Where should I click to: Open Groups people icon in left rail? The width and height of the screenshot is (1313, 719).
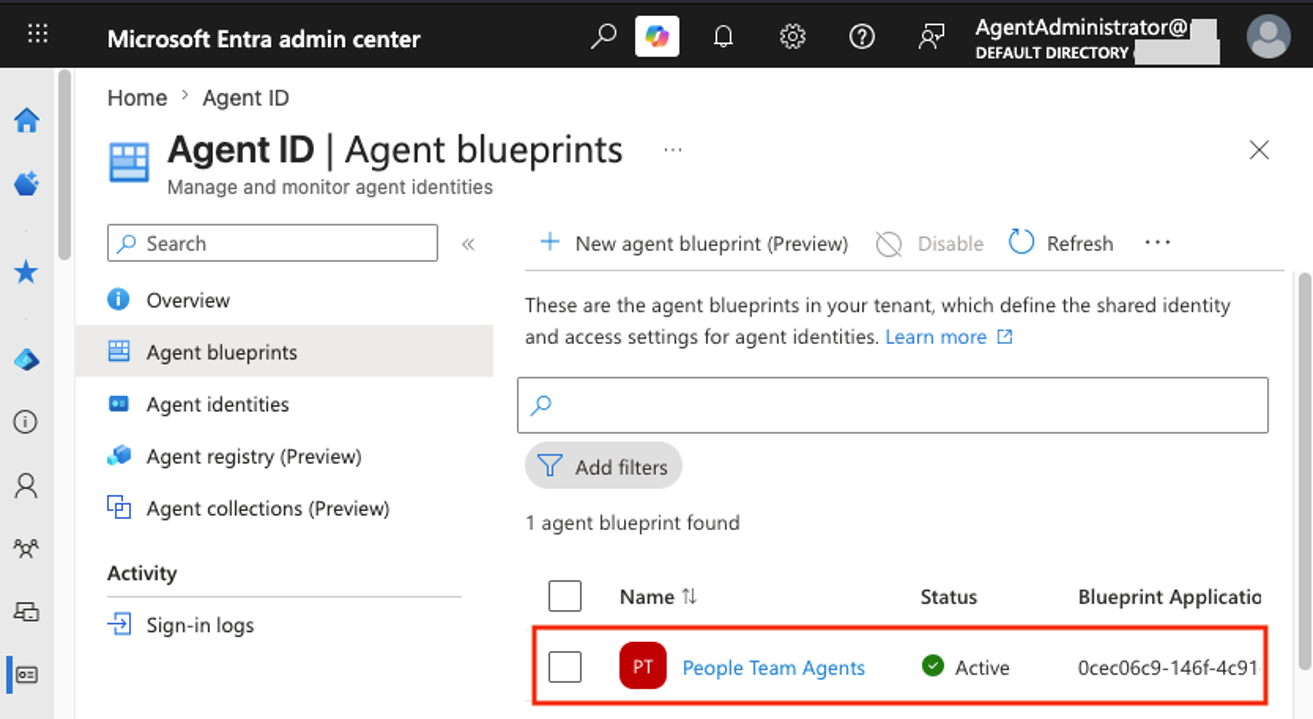click(26, 548)
